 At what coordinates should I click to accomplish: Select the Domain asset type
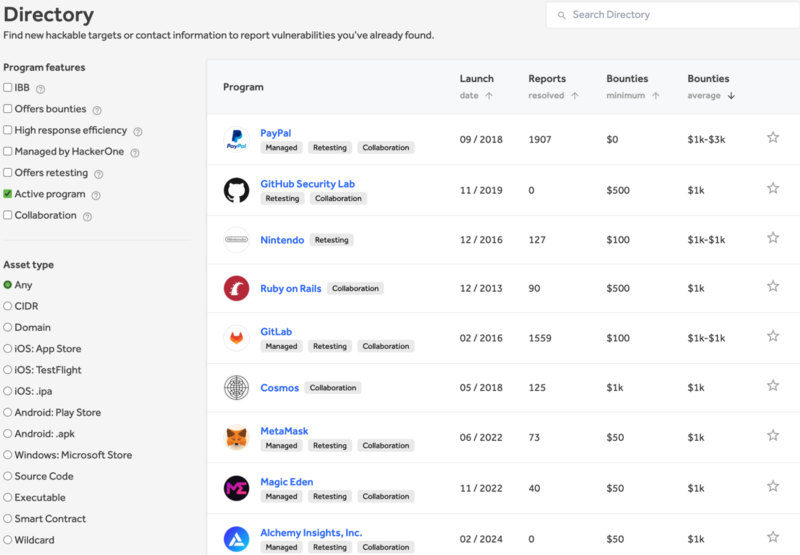(x=8, y=327)
